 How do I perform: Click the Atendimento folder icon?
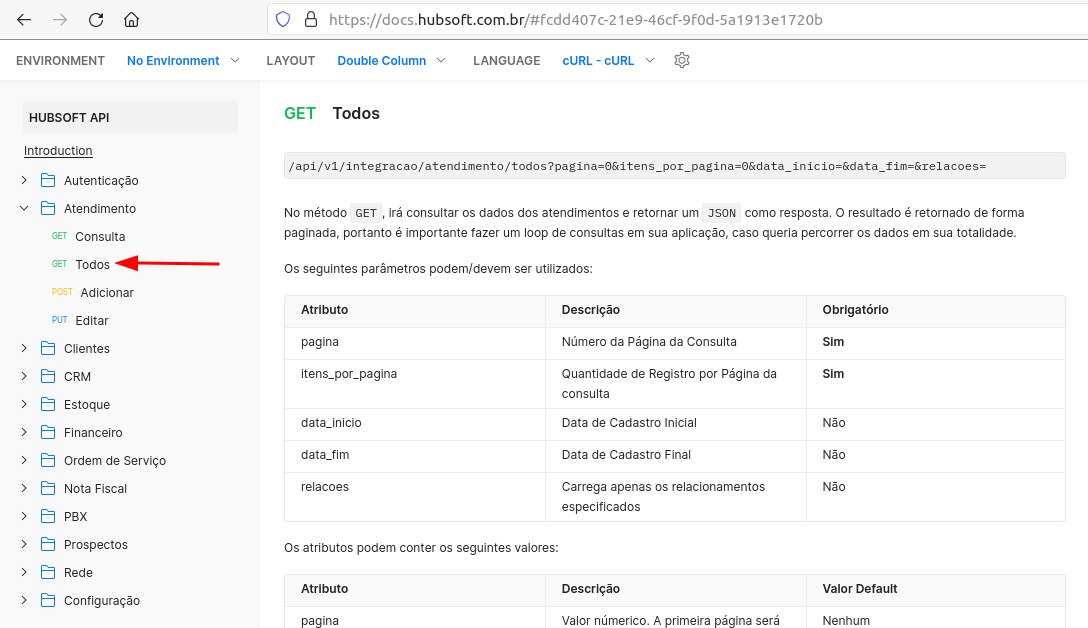48,208
